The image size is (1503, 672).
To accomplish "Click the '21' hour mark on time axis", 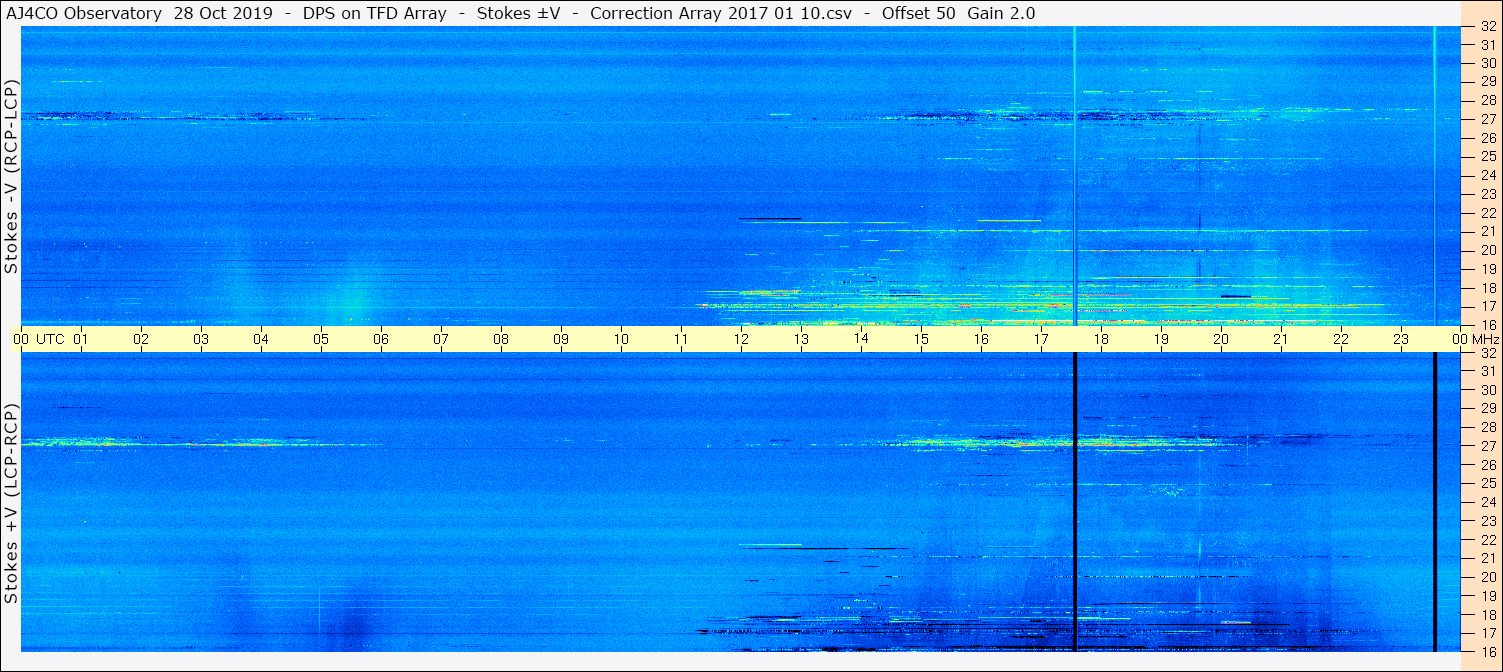I will 1281,339.
